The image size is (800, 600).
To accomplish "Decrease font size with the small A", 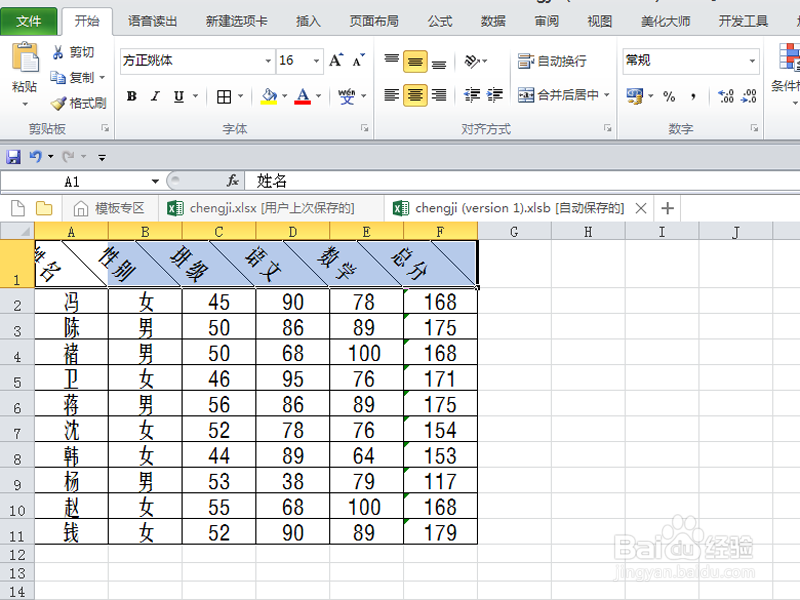I will (x=359, y=60).
